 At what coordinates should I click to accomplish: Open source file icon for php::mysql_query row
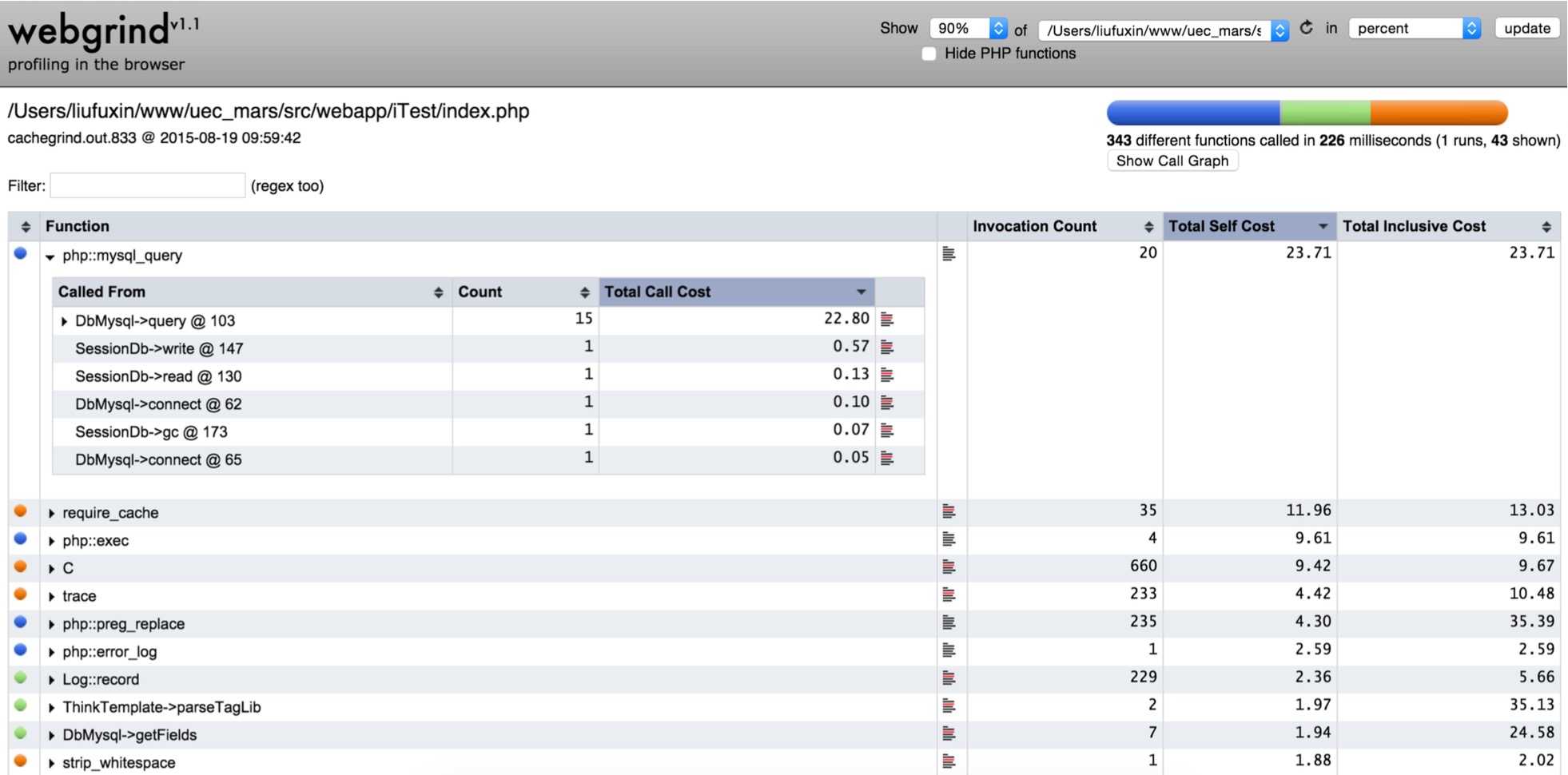coord(949,253)
